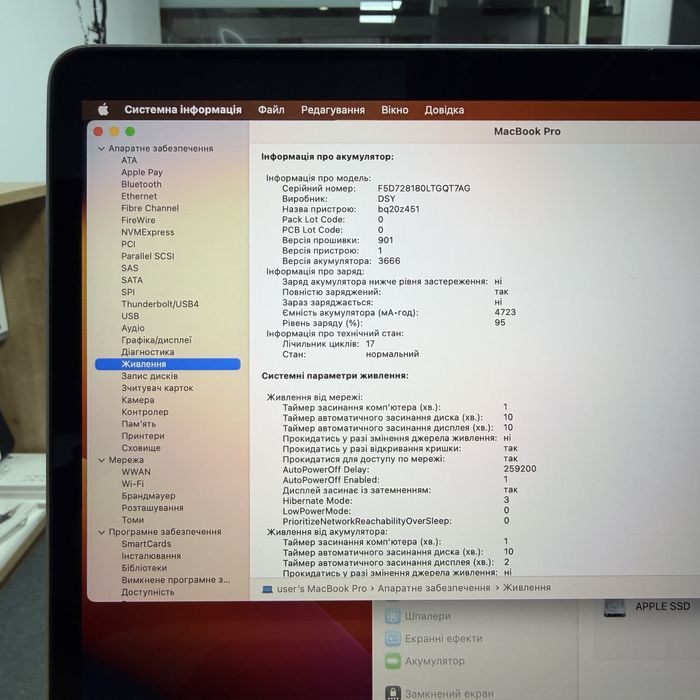The height and width of the screenshot is (700, 700).
Task: Click Живлення in the path bar
Action: pos(527,588)
